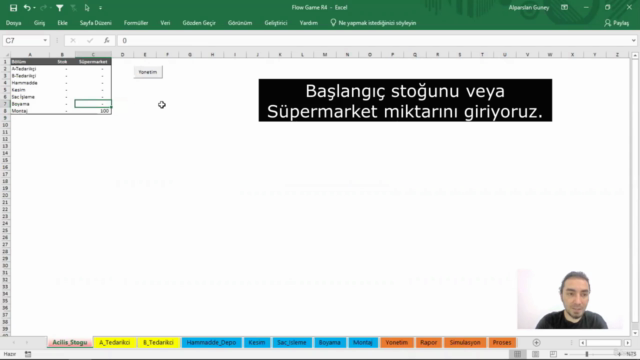Click the Enter checkmark icon in formula bar
640x360 pixels.
coord(90,40)
